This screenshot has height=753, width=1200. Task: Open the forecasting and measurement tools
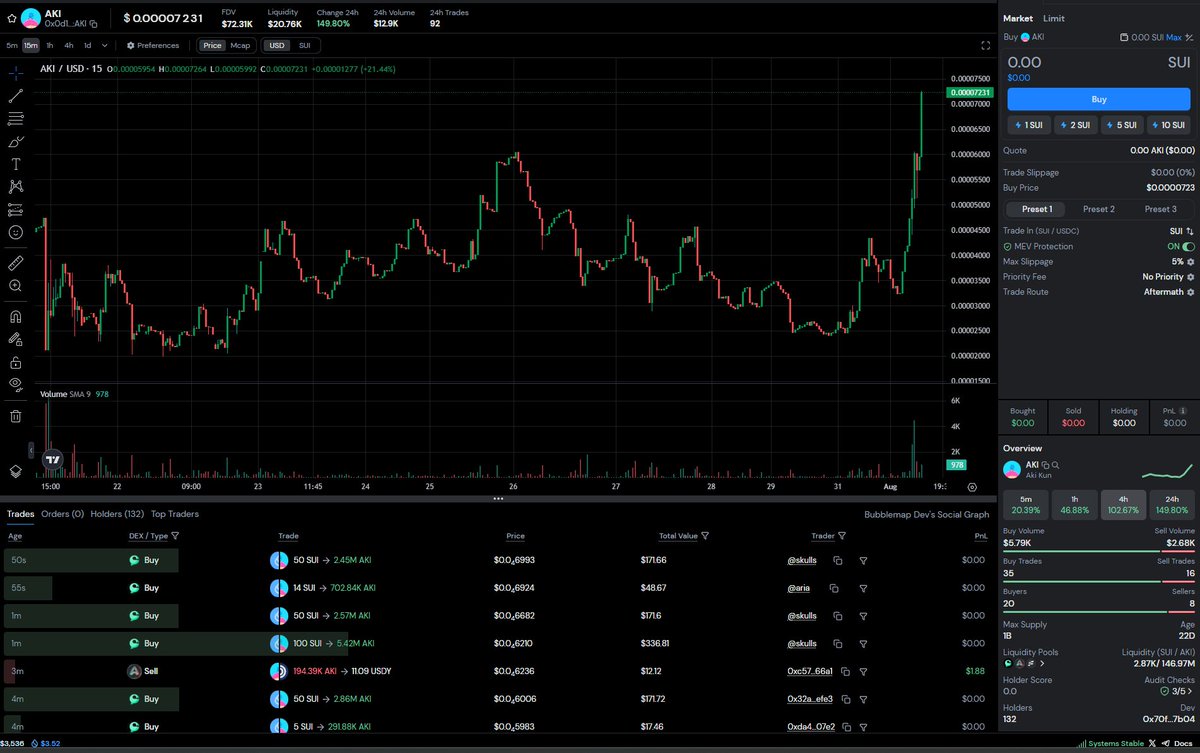(x=15, y=209)
